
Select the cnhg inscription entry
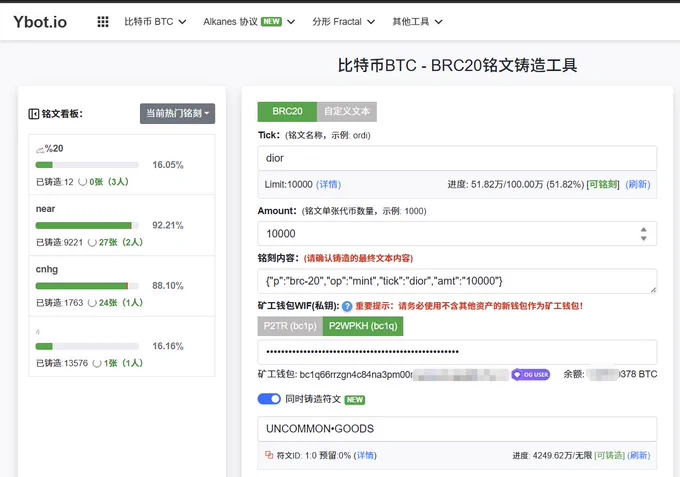coord(122,286)
